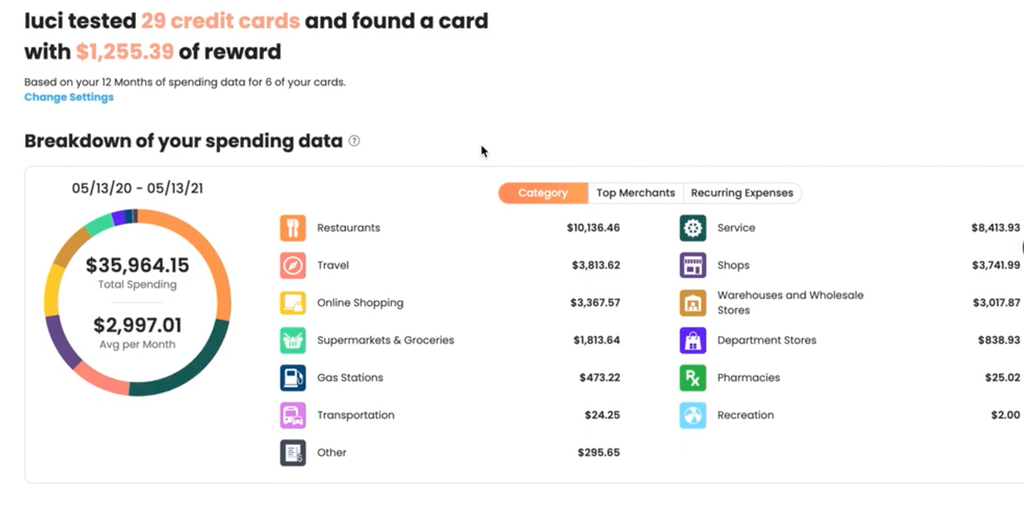Click the Shops storefront icon

tap(693, 266)
